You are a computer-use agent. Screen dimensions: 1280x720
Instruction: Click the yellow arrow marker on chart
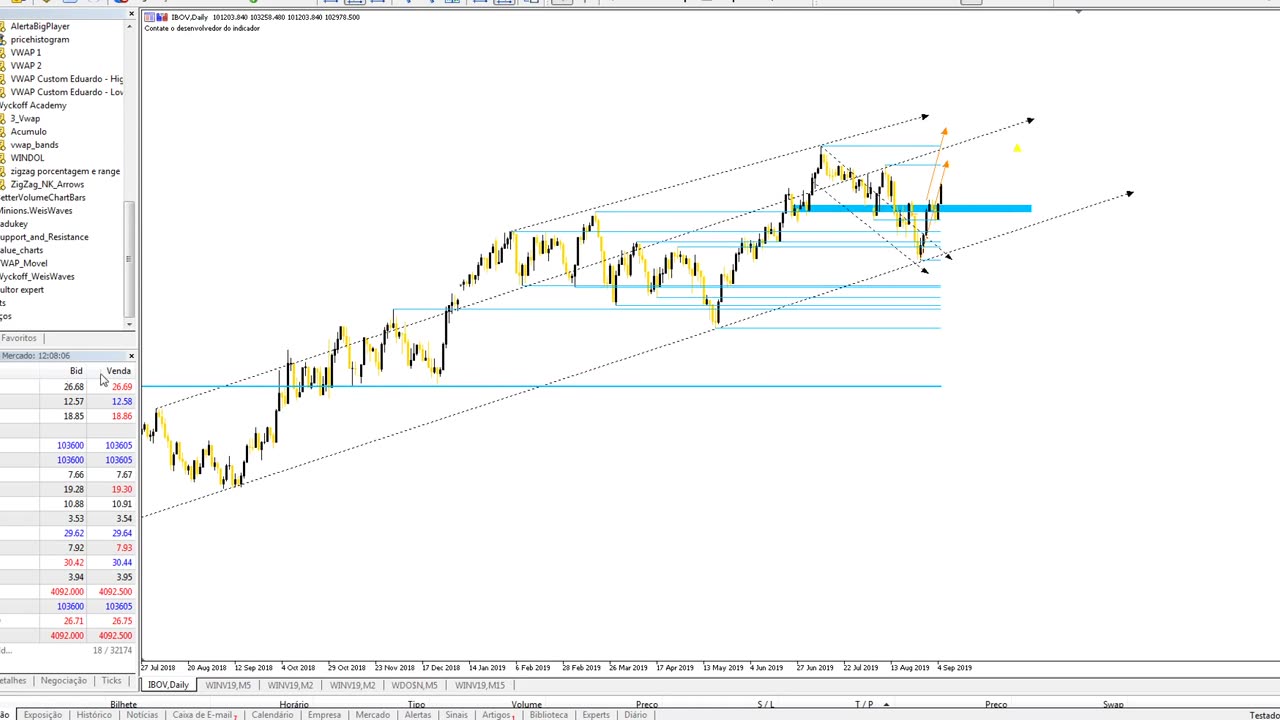[1017, 148]
